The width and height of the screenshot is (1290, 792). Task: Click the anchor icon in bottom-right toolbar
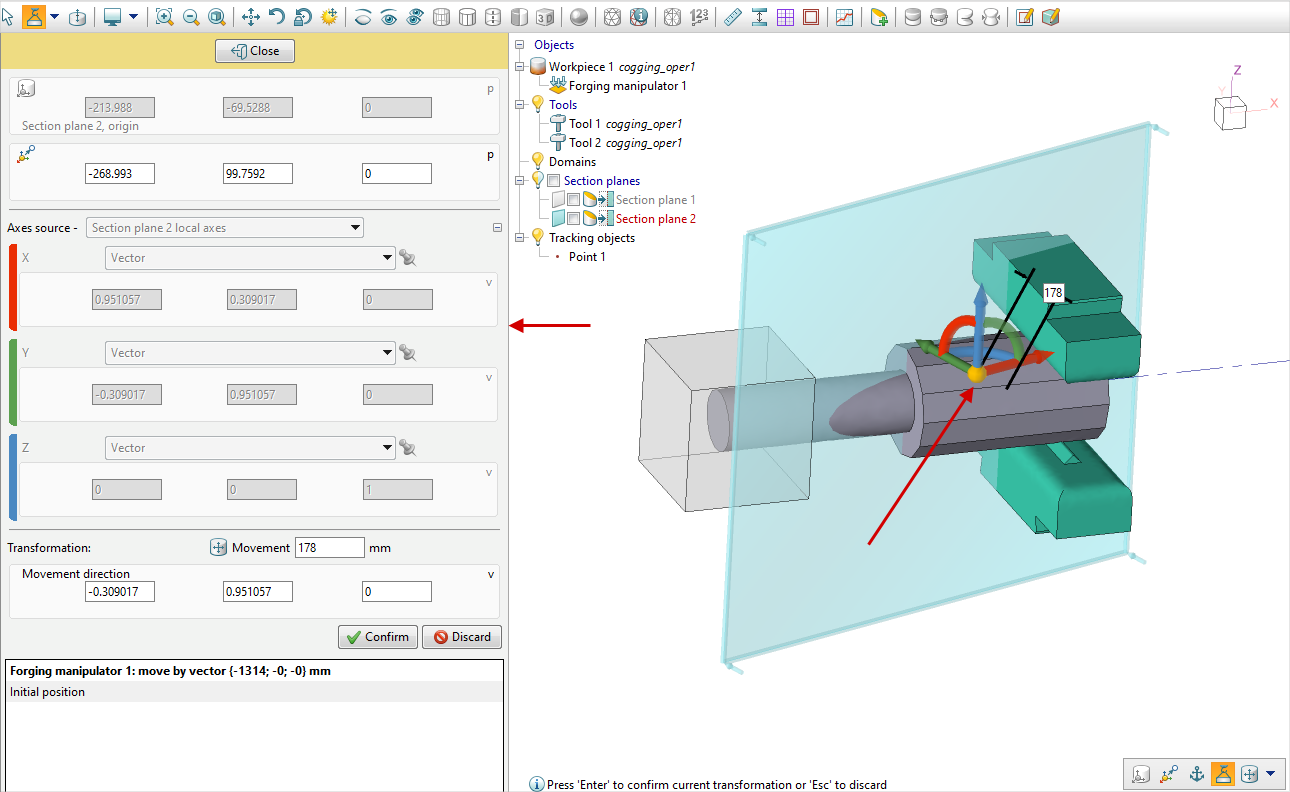(x=1195, y=773)
